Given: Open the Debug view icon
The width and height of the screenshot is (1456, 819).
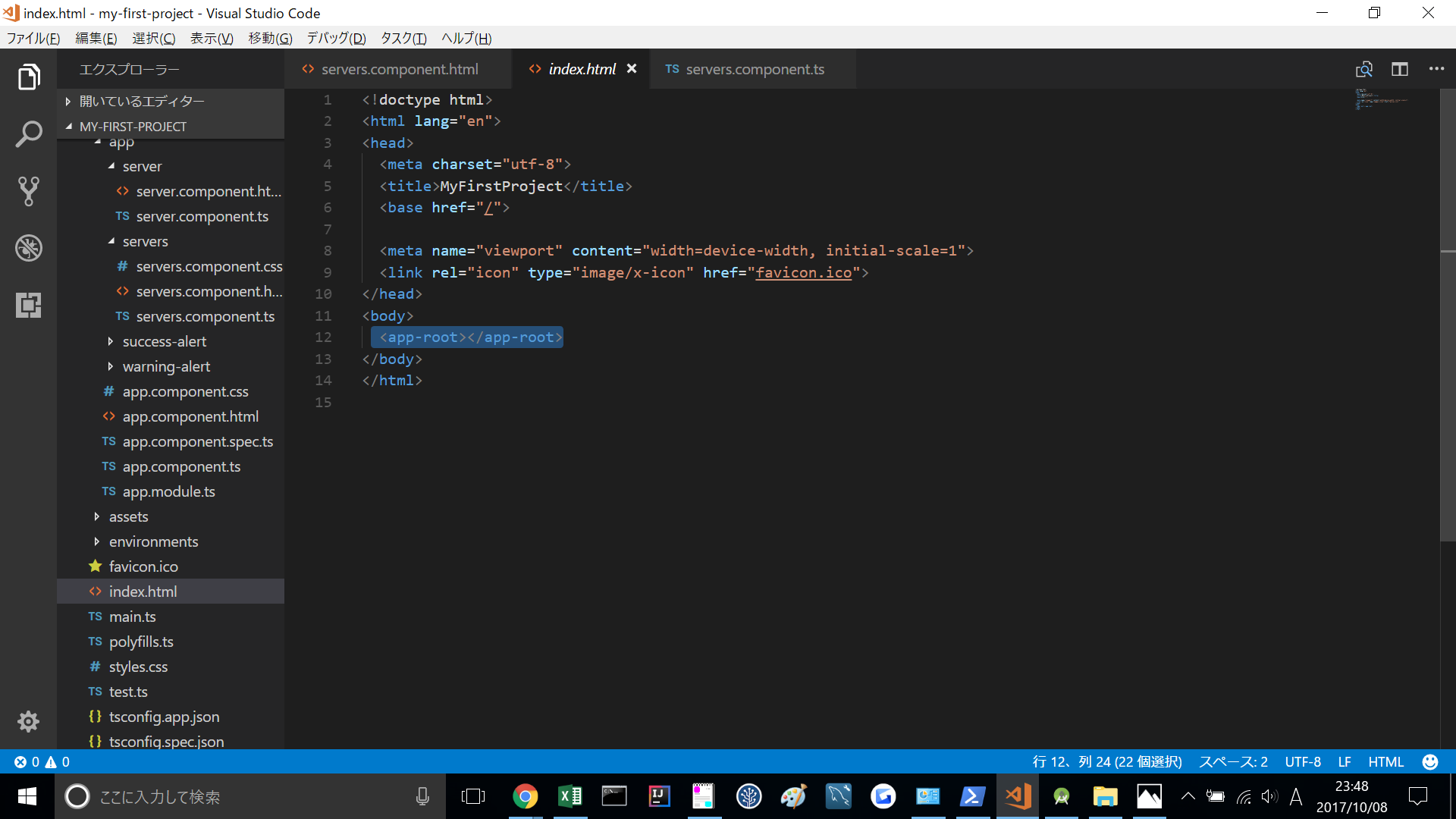Looking at the screenshot, I should [x=28, y=248].
